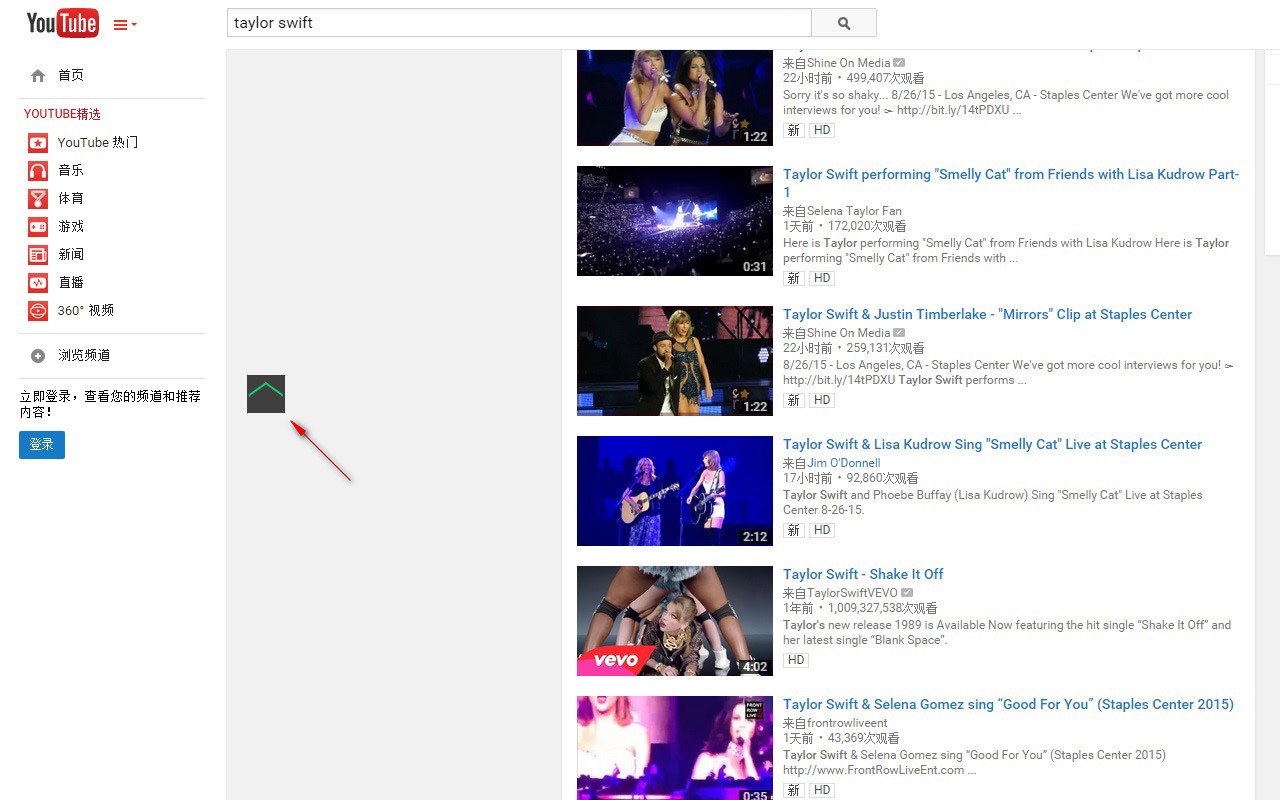Click the HD badge under Shake It Off
The height and width of the screenshot is (800, 1280).
tap(796, 660)
